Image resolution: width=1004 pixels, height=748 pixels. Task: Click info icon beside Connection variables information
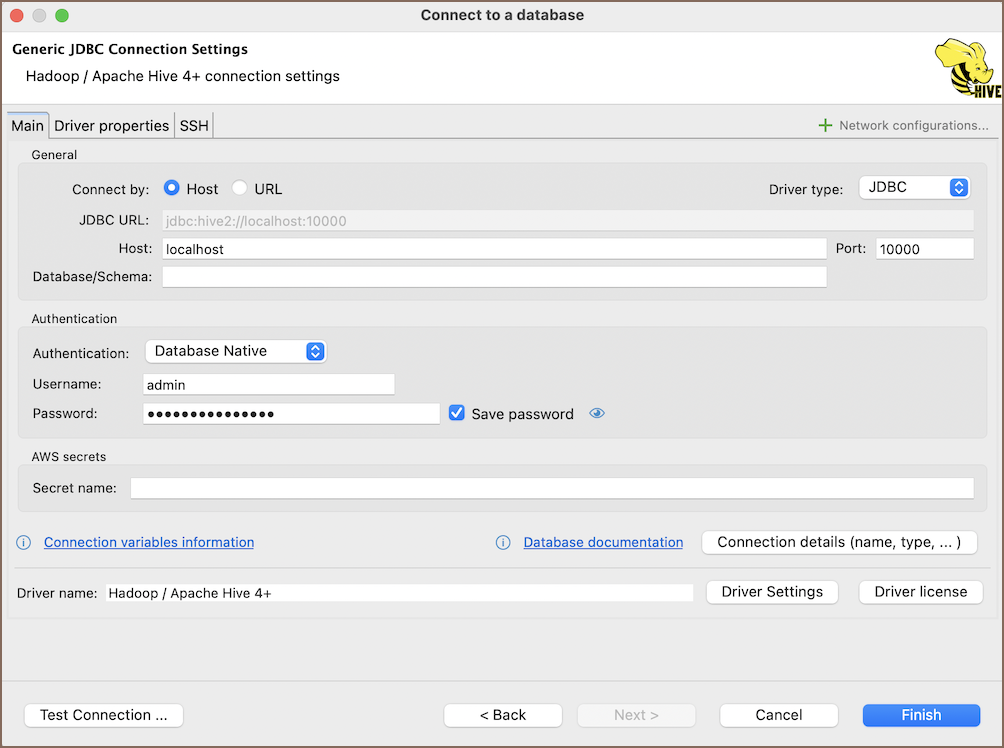24,542
